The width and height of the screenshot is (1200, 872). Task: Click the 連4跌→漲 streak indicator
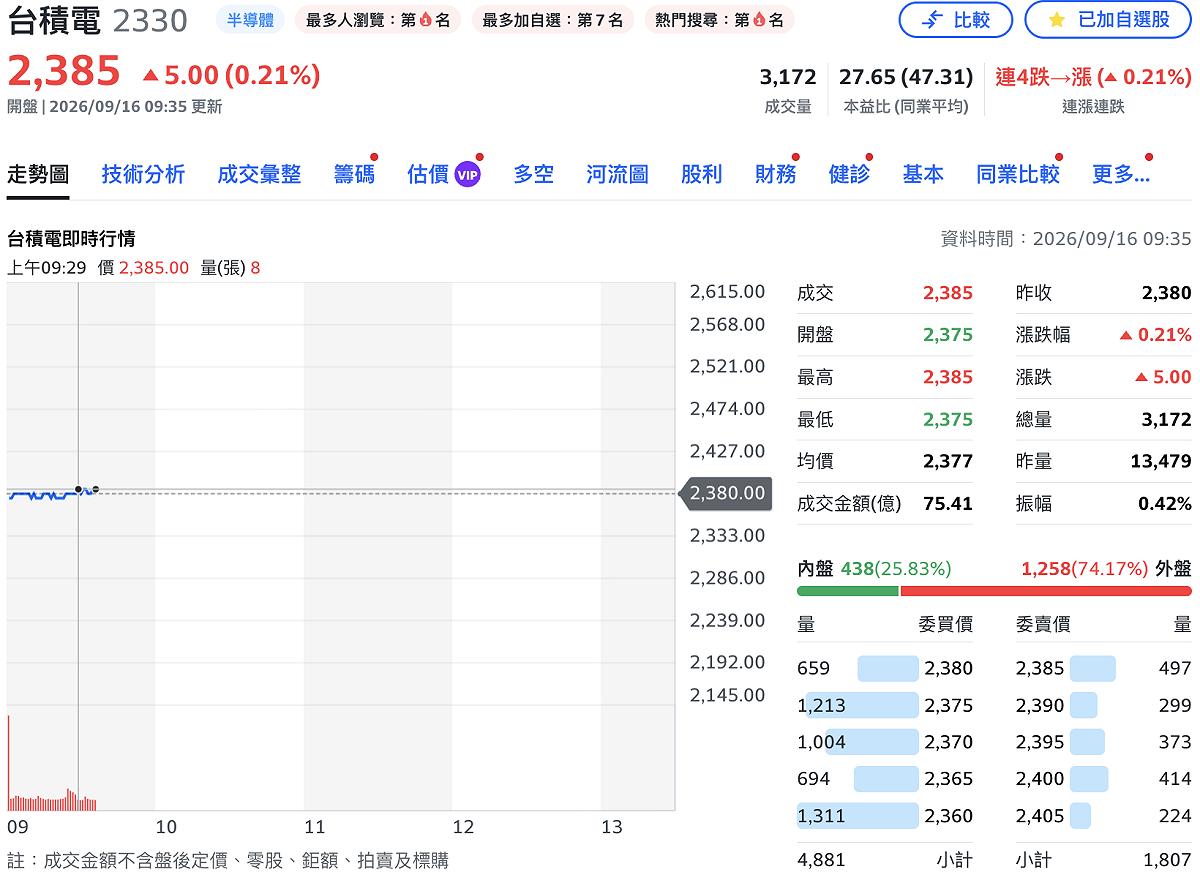pos(1094,77)
